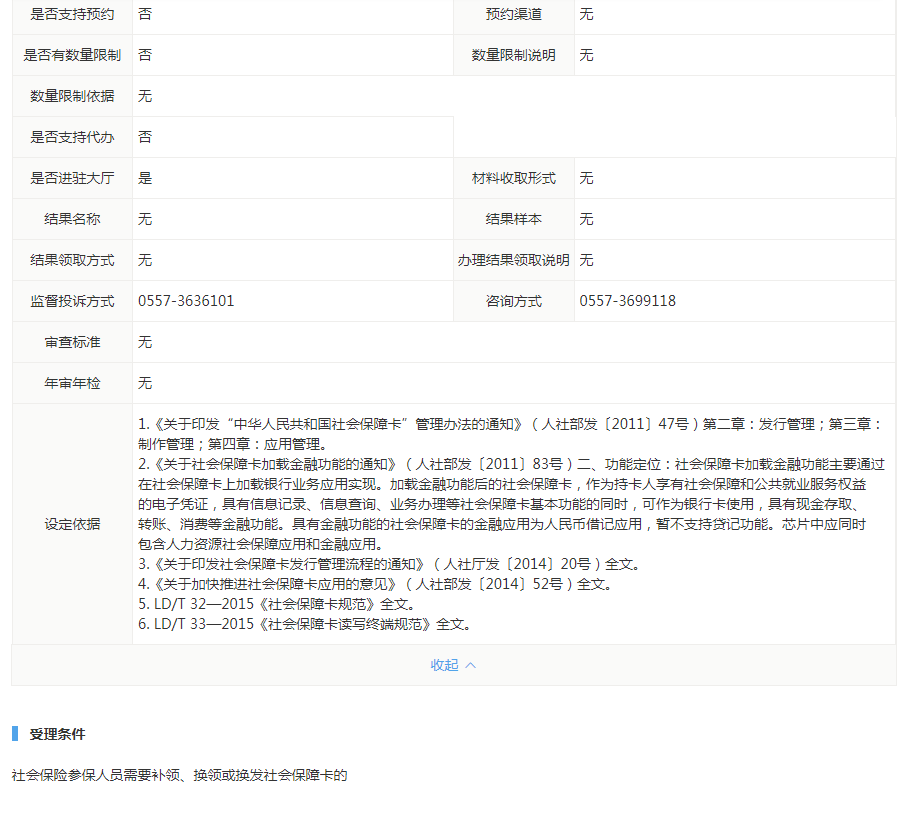Click the 监督投诉方式 label cell
Screen dimensions: 913x831
click(72, 301)
